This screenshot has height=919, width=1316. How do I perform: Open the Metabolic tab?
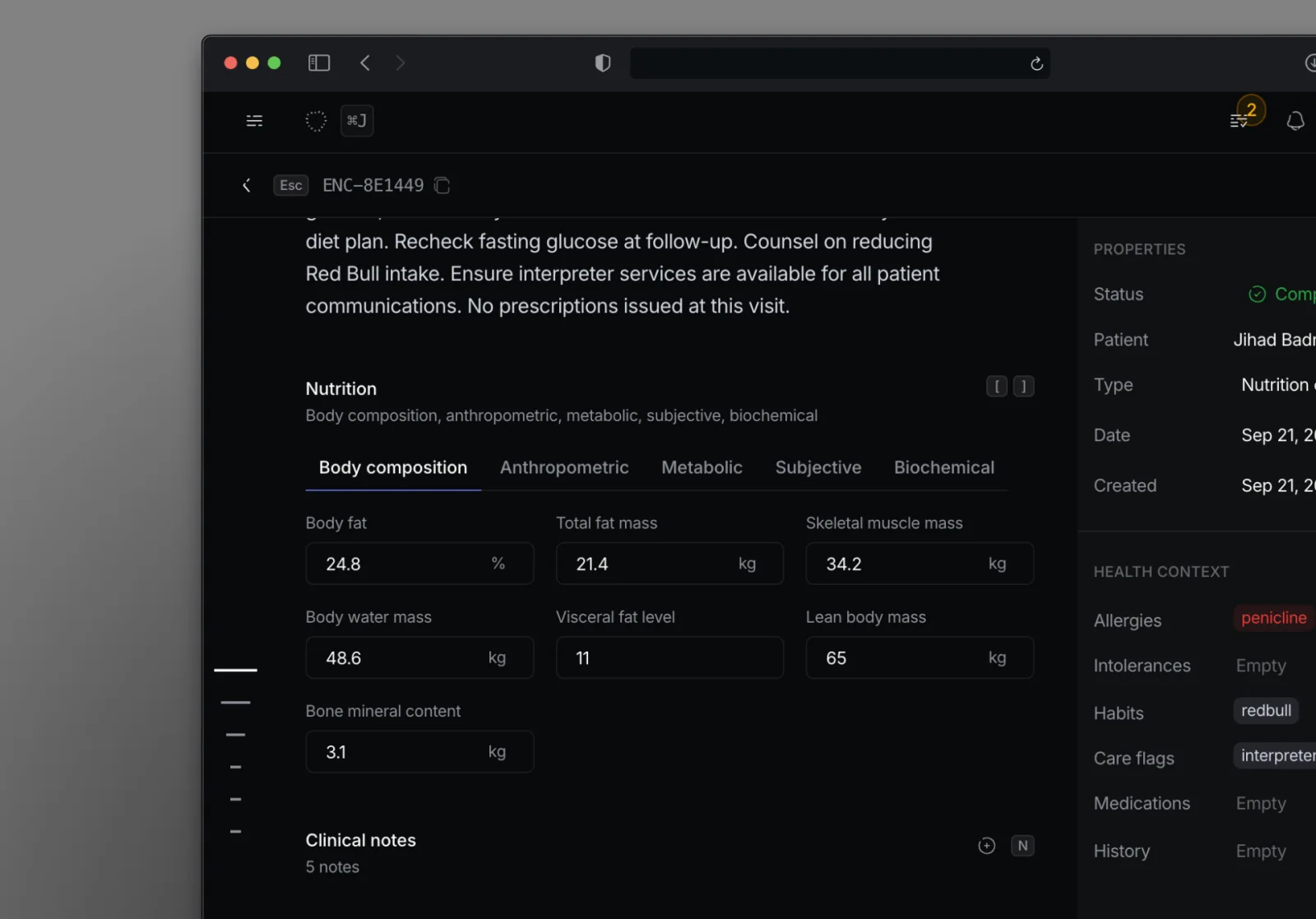[x=702, y=467]
